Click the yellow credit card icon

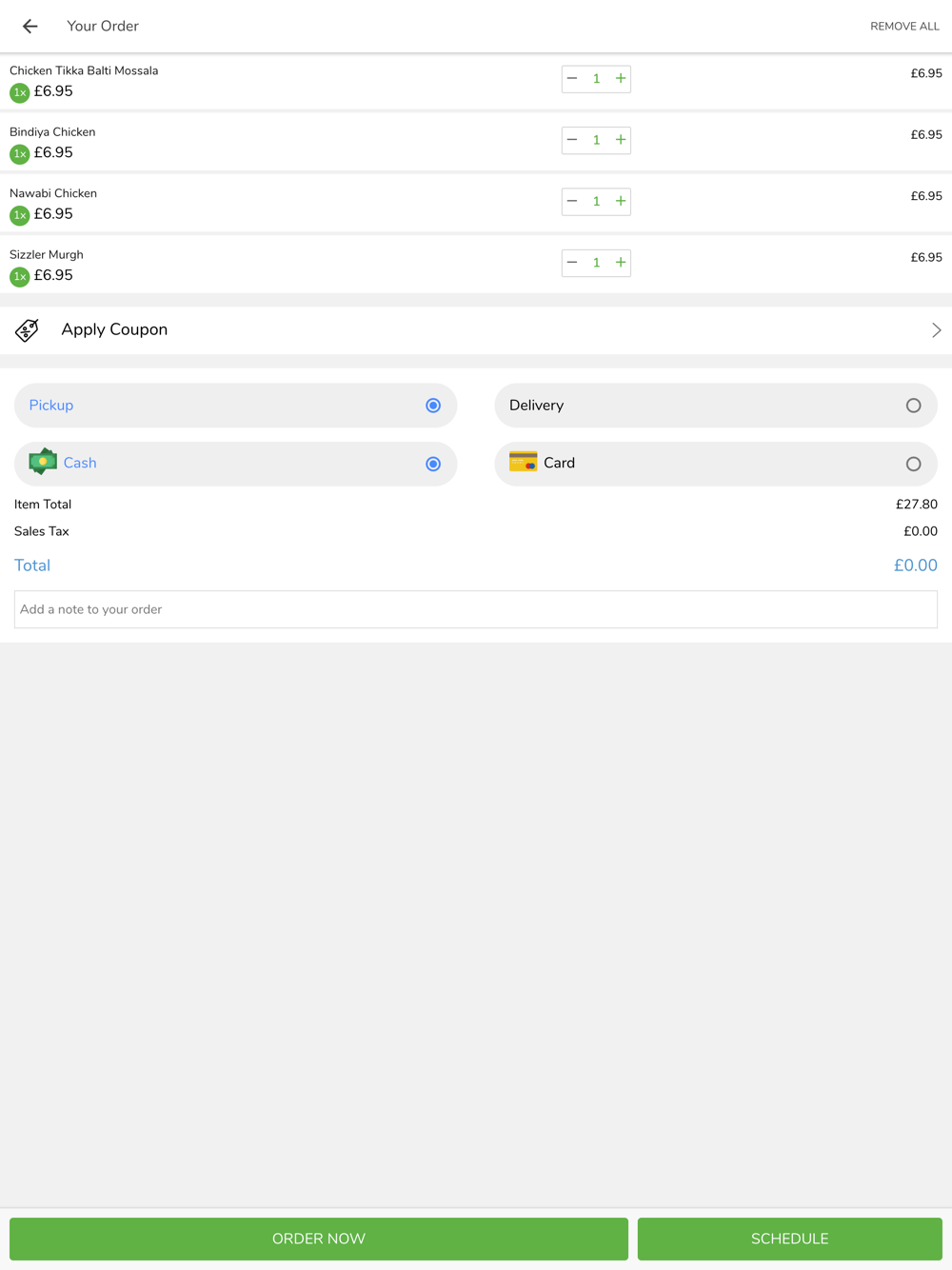[524, 463]
